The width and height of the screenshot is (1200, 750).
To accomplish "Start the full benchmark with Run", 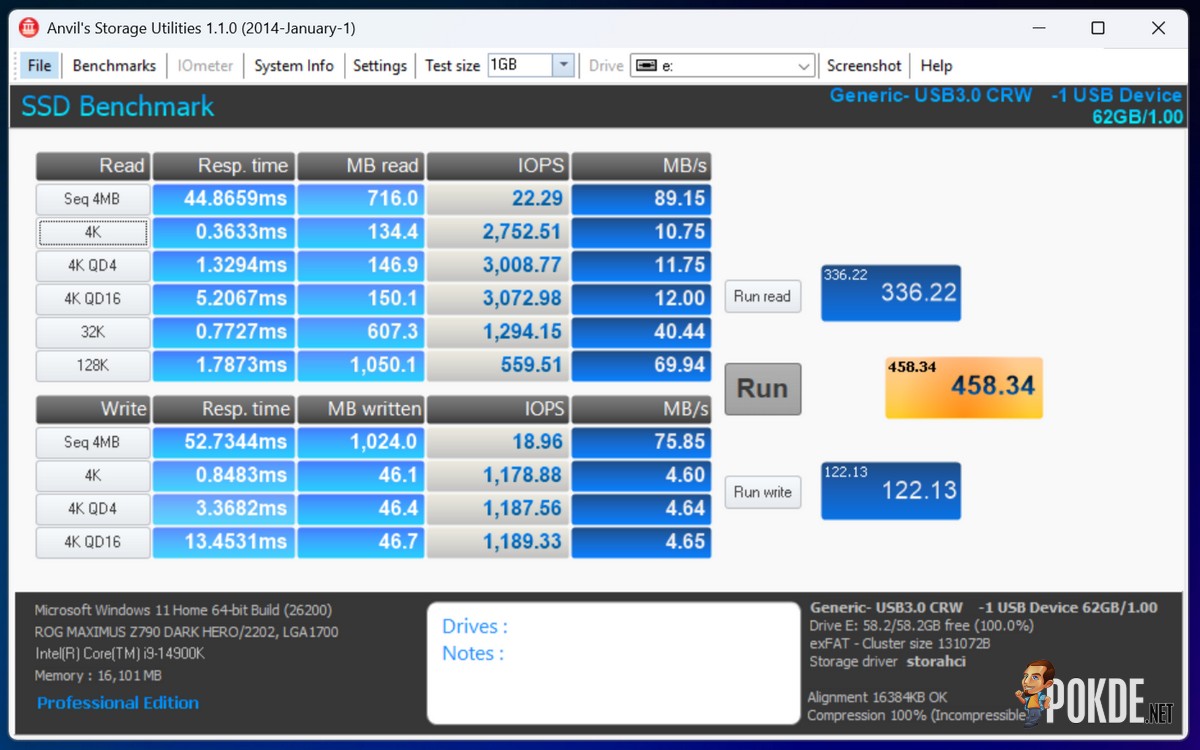I will tap(763, 389).
